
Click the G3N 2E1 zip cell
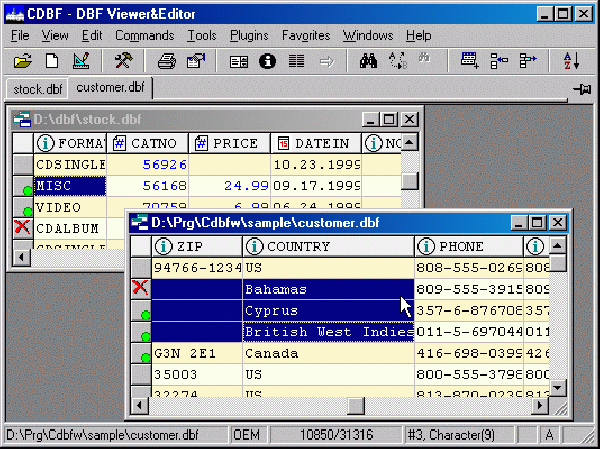point(197,353)
